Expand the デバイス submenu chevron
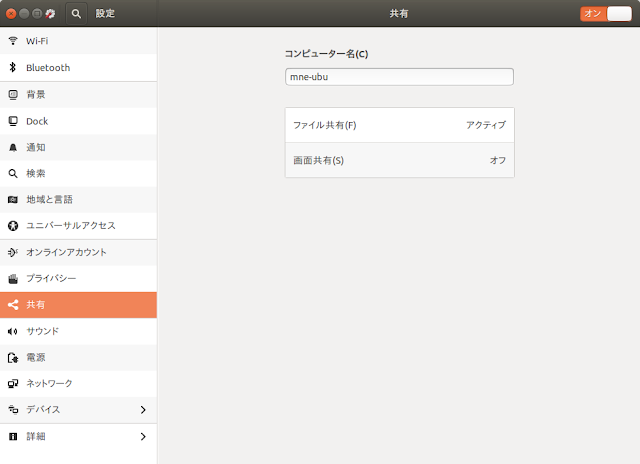This screenshot has height=464, width=640. (x=143, y=409)
